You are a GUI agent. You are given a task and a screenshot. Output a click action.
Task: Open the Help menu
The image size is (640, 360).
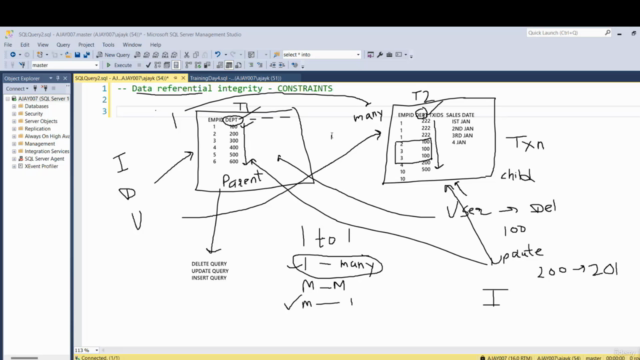pyautogui.click(x=156, y=44)
